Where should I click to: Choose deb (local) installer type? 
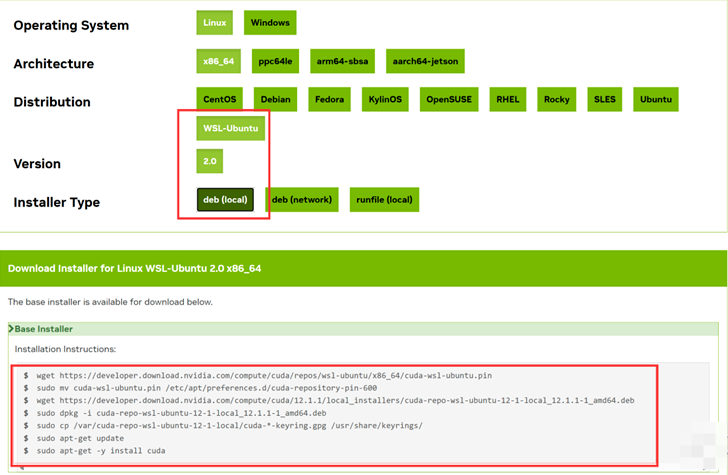(x=225, y=200)
